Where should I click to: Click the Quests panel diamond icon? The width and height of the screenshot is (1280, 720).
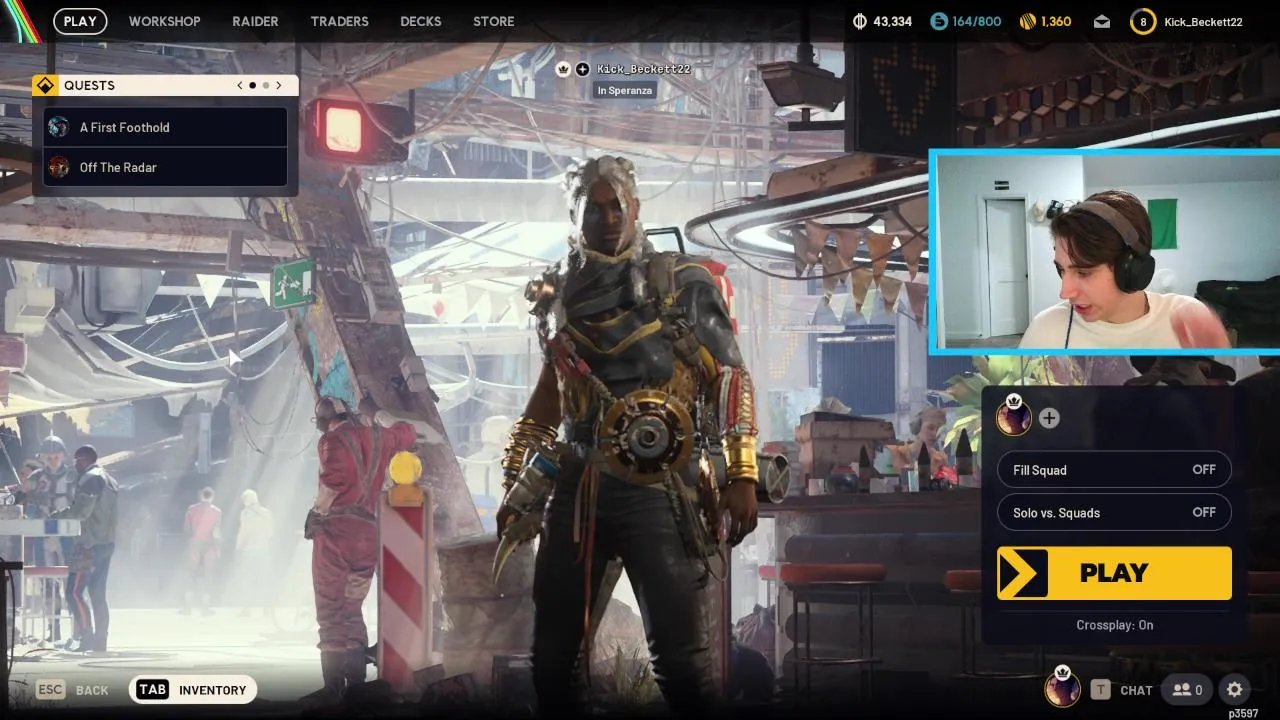tap(44, 85)
